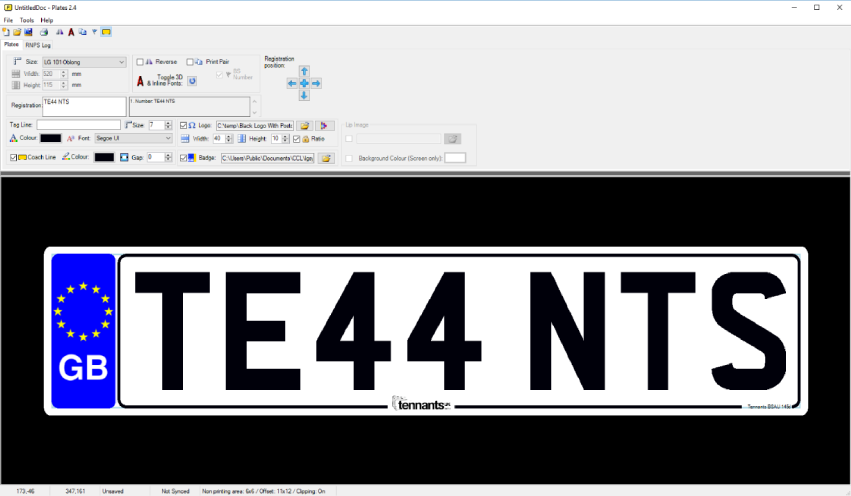Click the Not Synced status bar entry
The height and width of the screenshot is (496, 851).
175,491
